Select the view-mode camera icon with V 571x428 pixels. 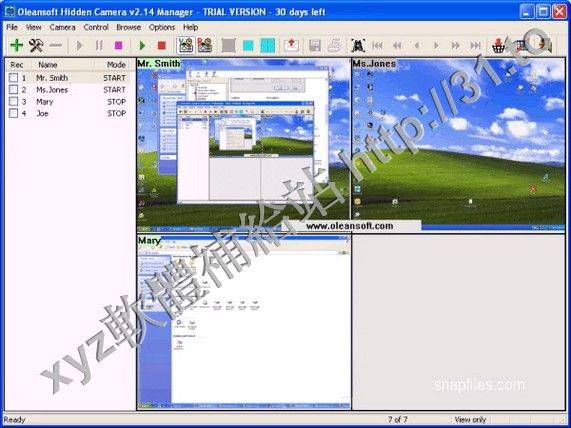[x=186, y=45]
